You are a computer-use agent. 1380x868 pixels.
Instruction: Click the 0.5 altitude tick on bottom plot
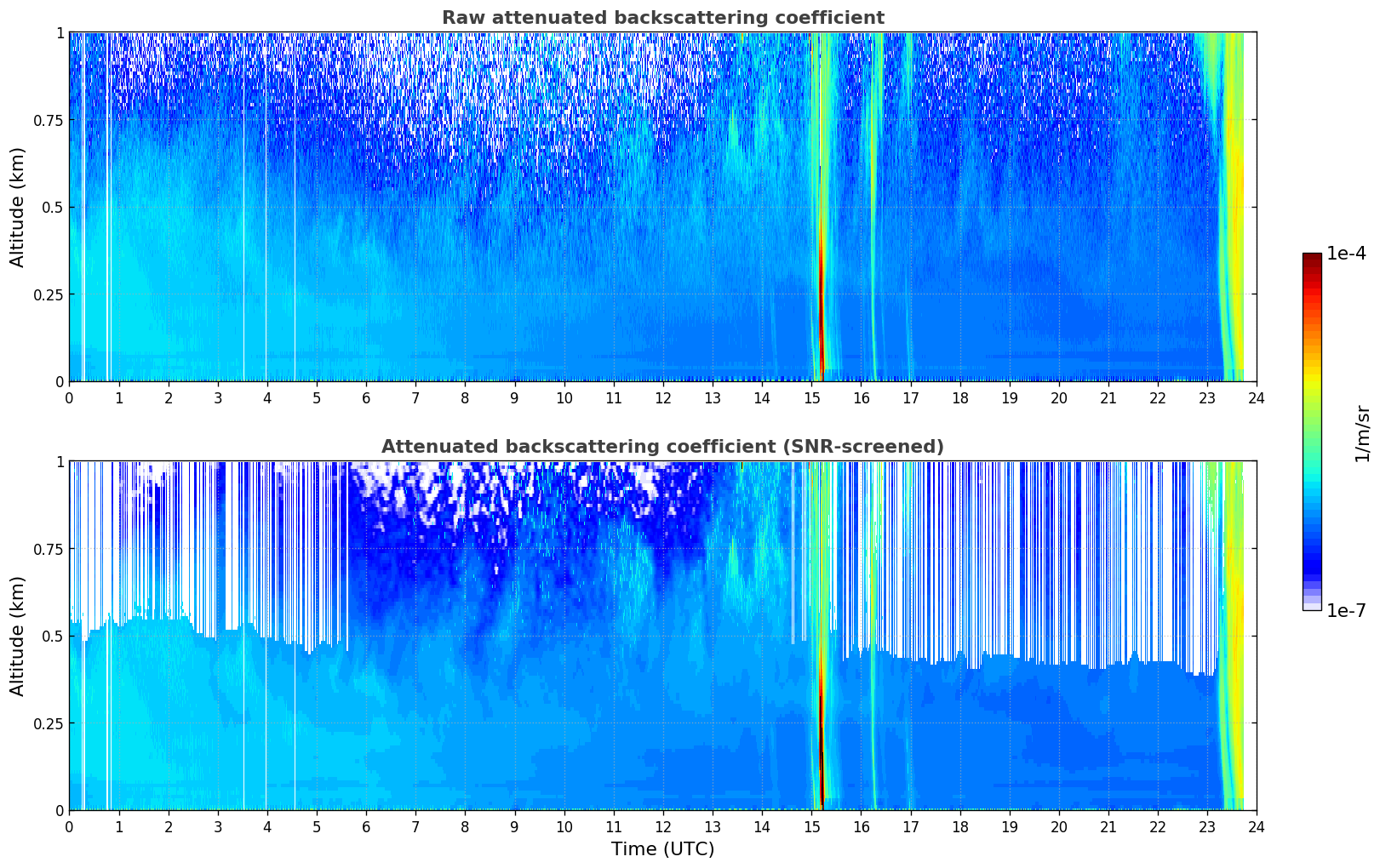[53, 636]
